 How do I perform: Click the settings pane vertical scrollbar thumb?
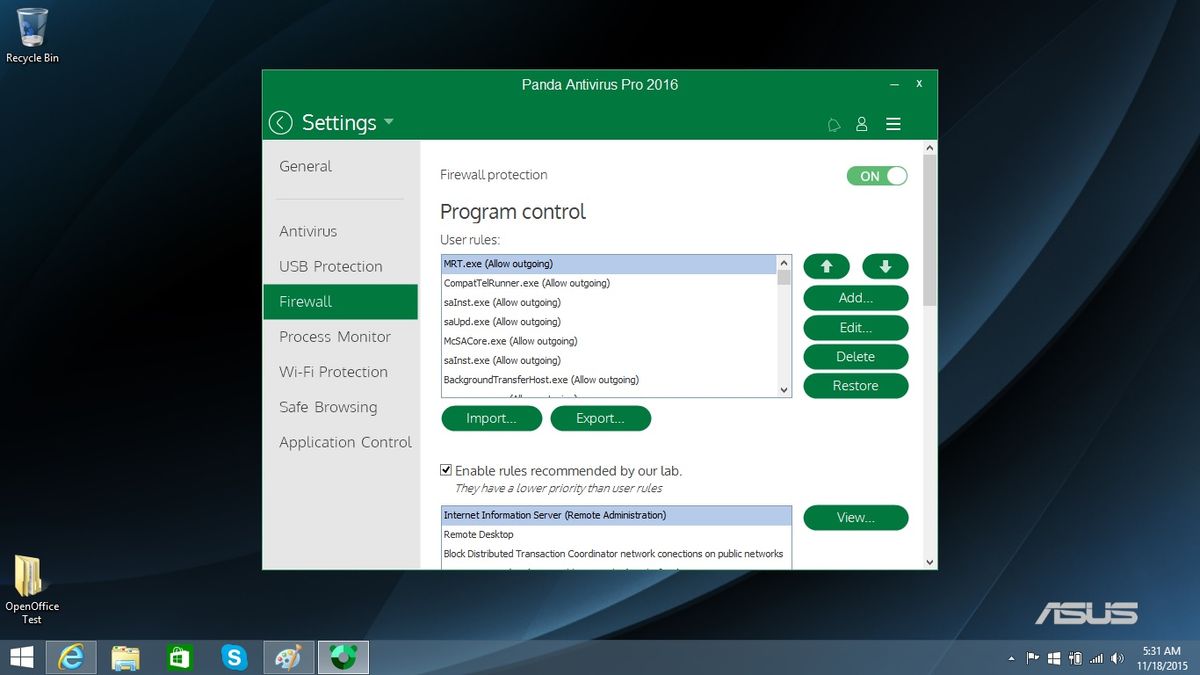tap(930, 230)
